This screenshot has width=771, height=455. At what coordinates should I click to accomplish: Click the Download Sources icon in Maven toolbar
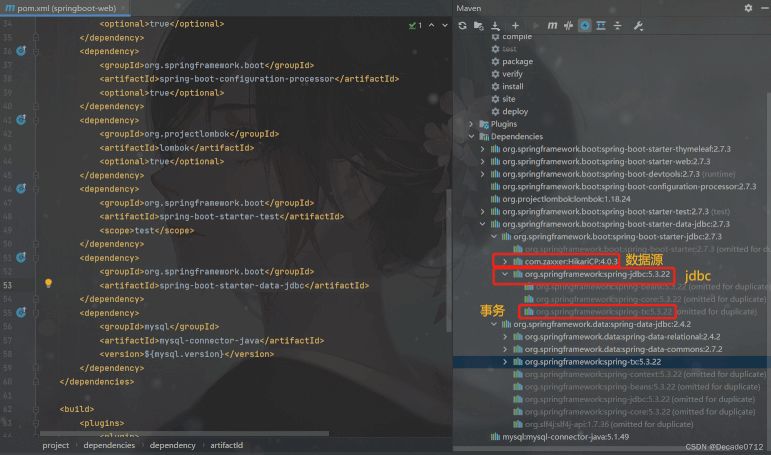point(495,25)
